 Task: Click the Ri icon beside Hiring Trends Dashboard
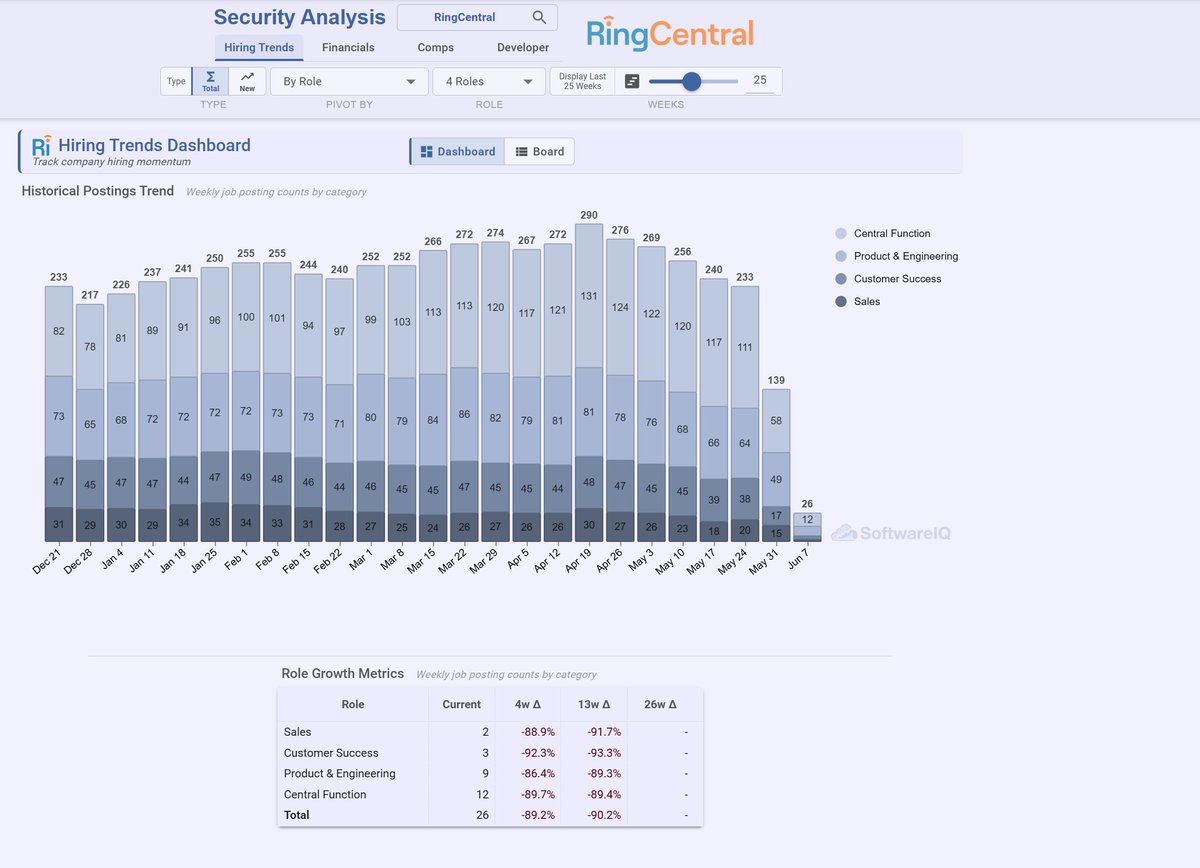41,146
